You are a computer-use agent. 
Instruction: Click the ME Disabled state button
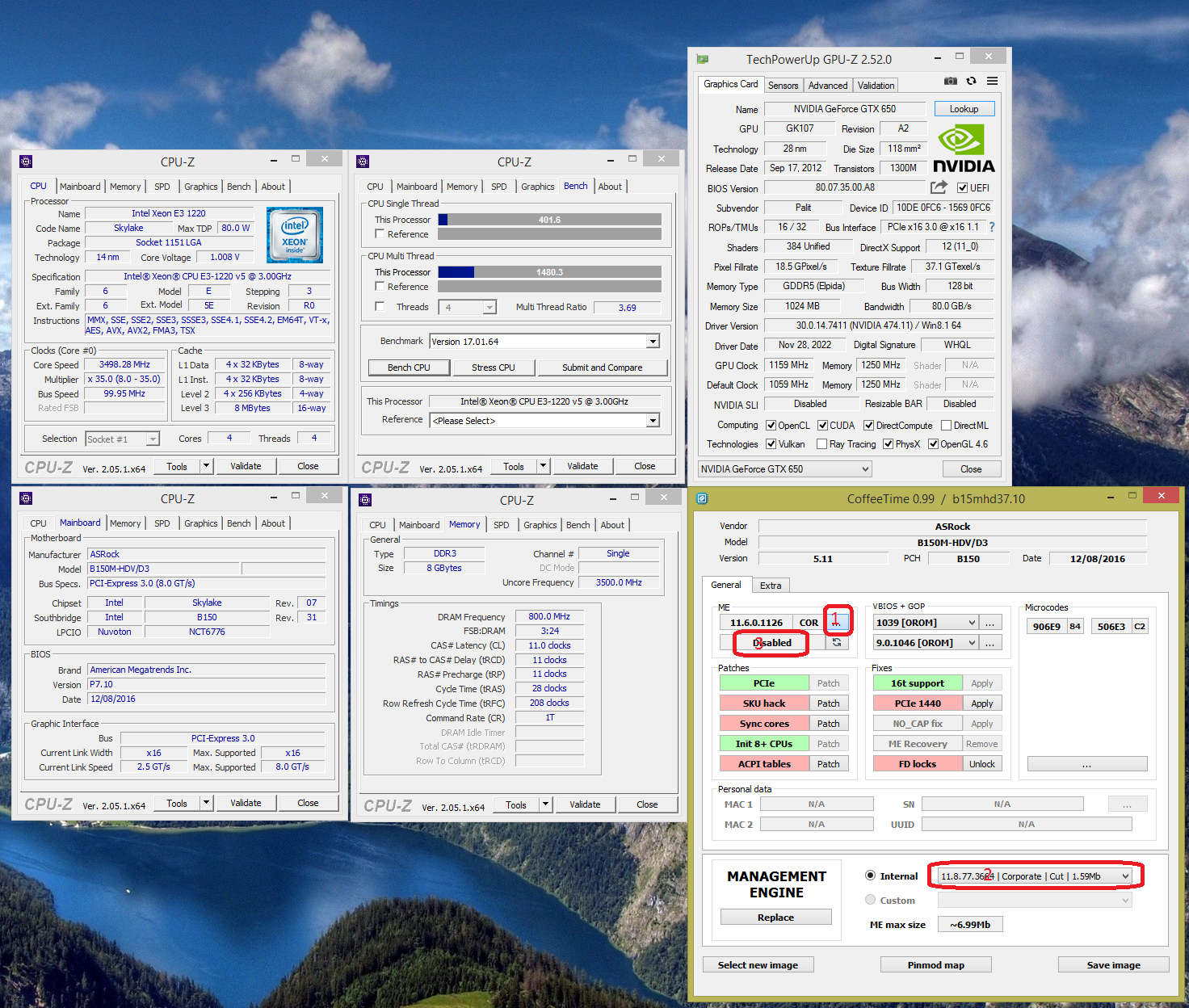[772, 643]
